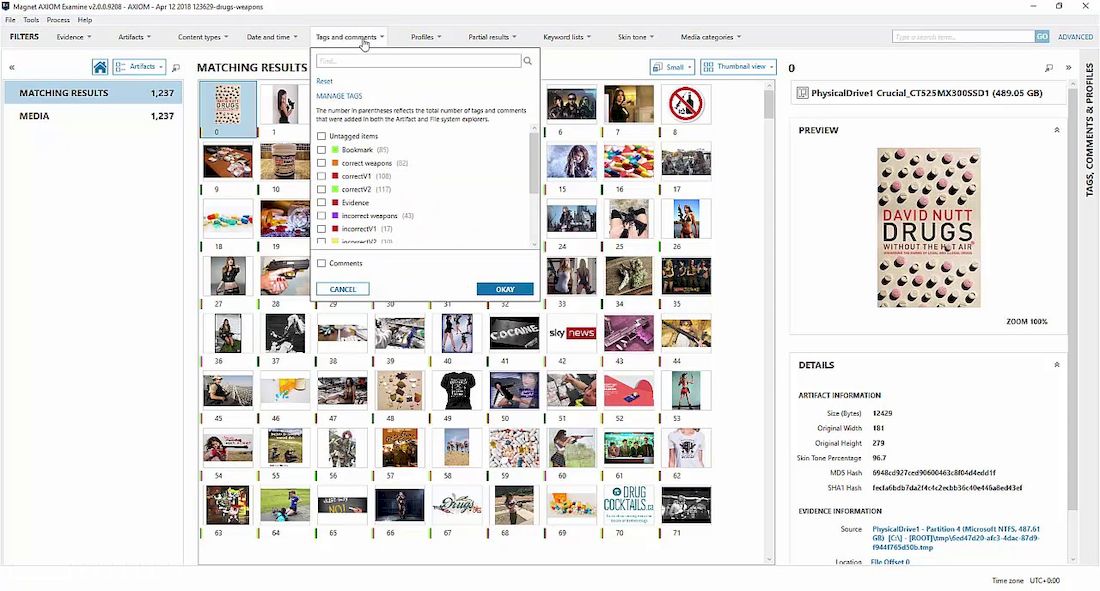Click the tag search magnifier icon
The width and height of the screenshot is (1100, 591).
pos(528,61)
